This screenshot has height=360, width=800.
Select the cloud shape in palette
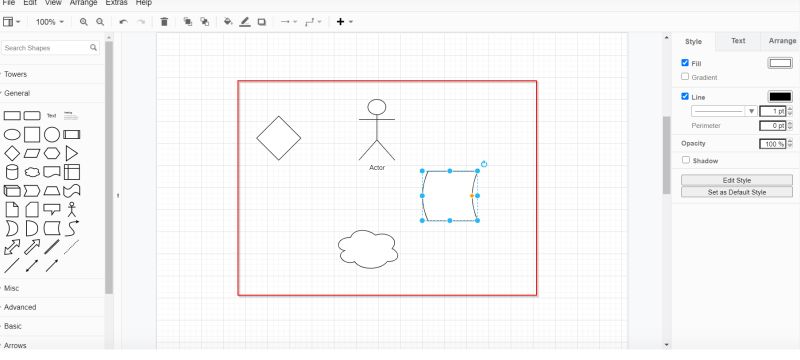(32, 172)
